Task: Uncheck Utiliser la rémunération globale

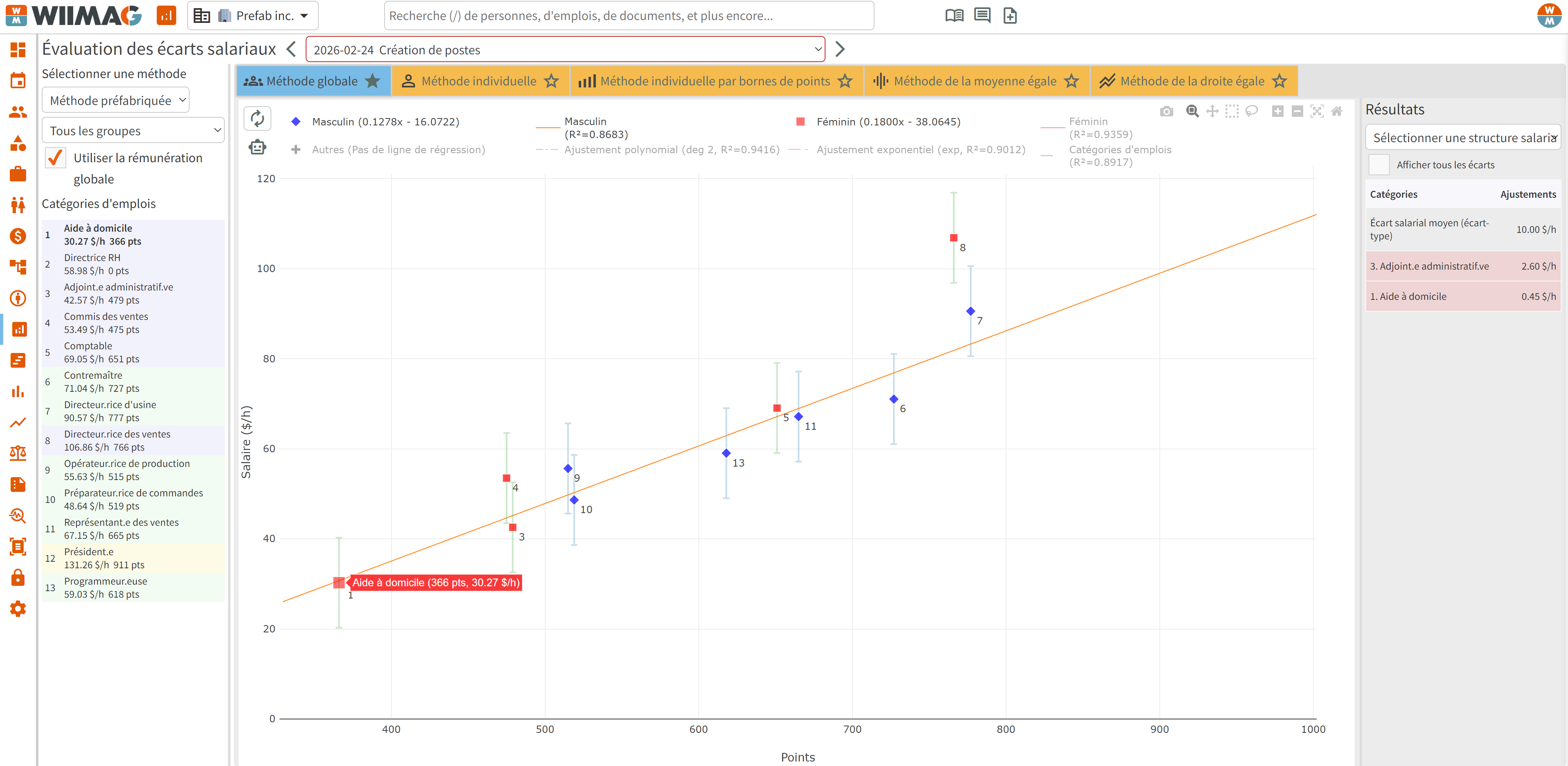Action: click(56, 158)
